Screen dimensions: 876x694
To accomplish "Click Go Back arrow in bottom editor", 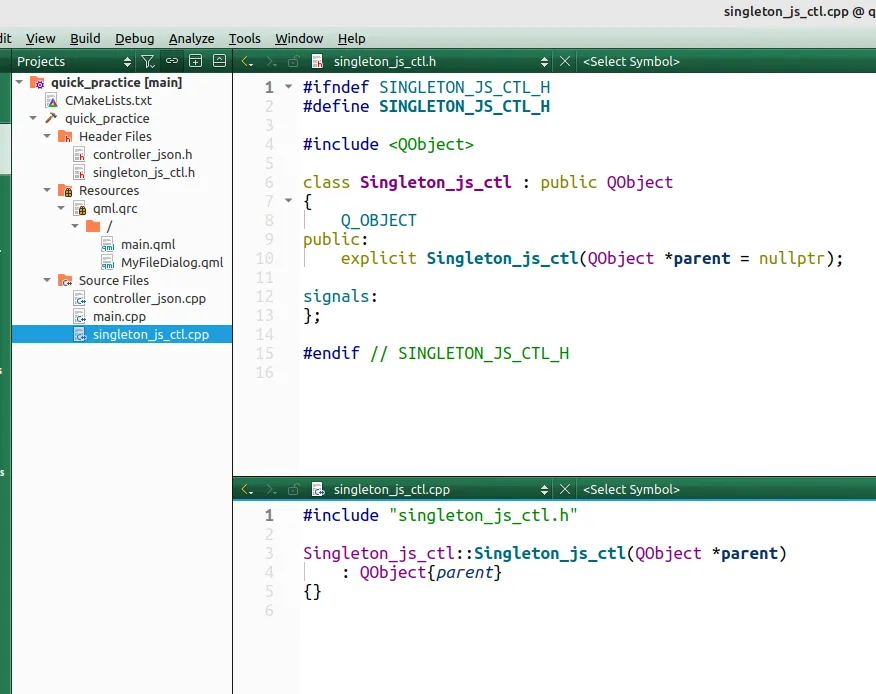I will [247, 489].
